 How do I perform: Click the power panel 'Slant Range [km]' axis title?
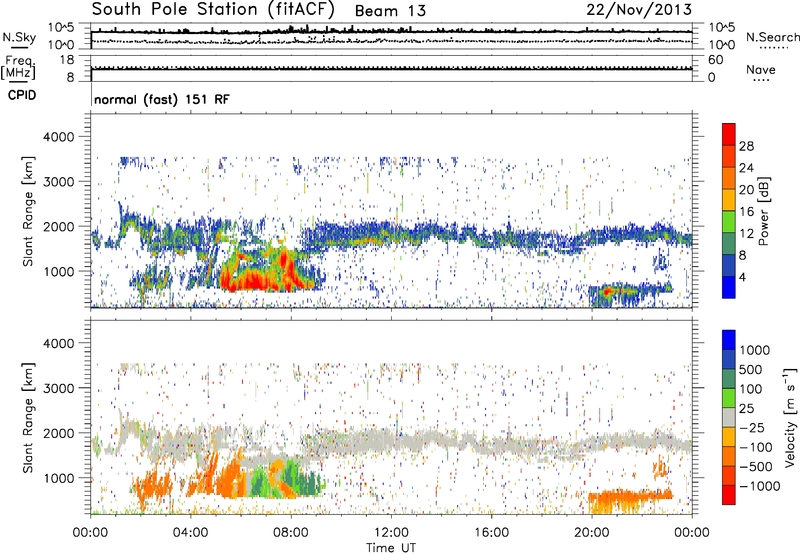(x=28, y=211)
